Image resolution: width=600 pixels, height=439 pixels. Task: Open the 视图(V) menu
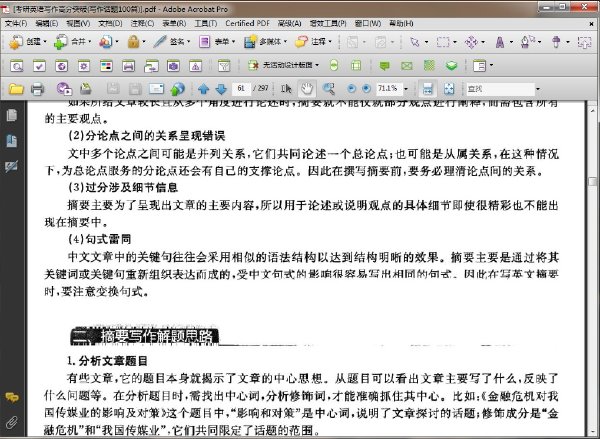tap(78, 24)
